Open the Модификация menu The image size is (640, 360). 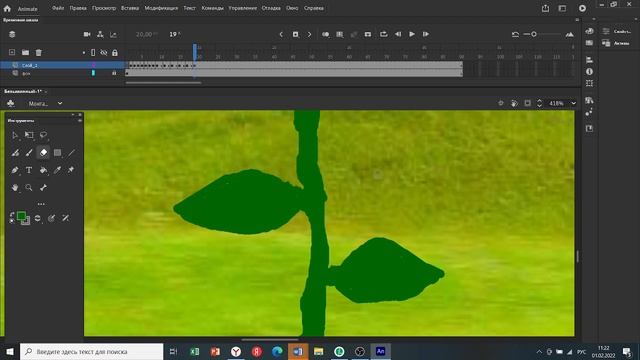pos(161,8)
